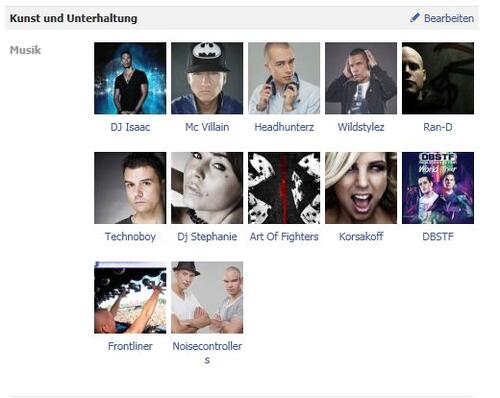The image size is (500, 398).
Task: Open the Korsakoff photo
Action: tap(361, 188)
